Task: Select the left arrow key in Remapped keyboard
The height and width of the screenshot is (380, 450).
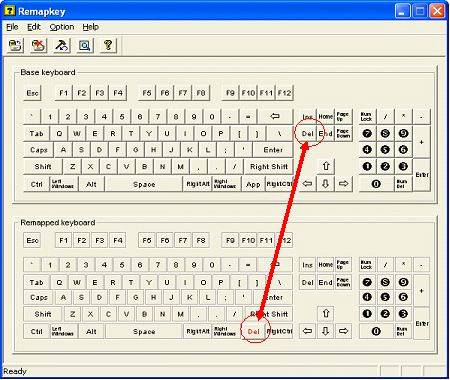Action: coord(308,331)
